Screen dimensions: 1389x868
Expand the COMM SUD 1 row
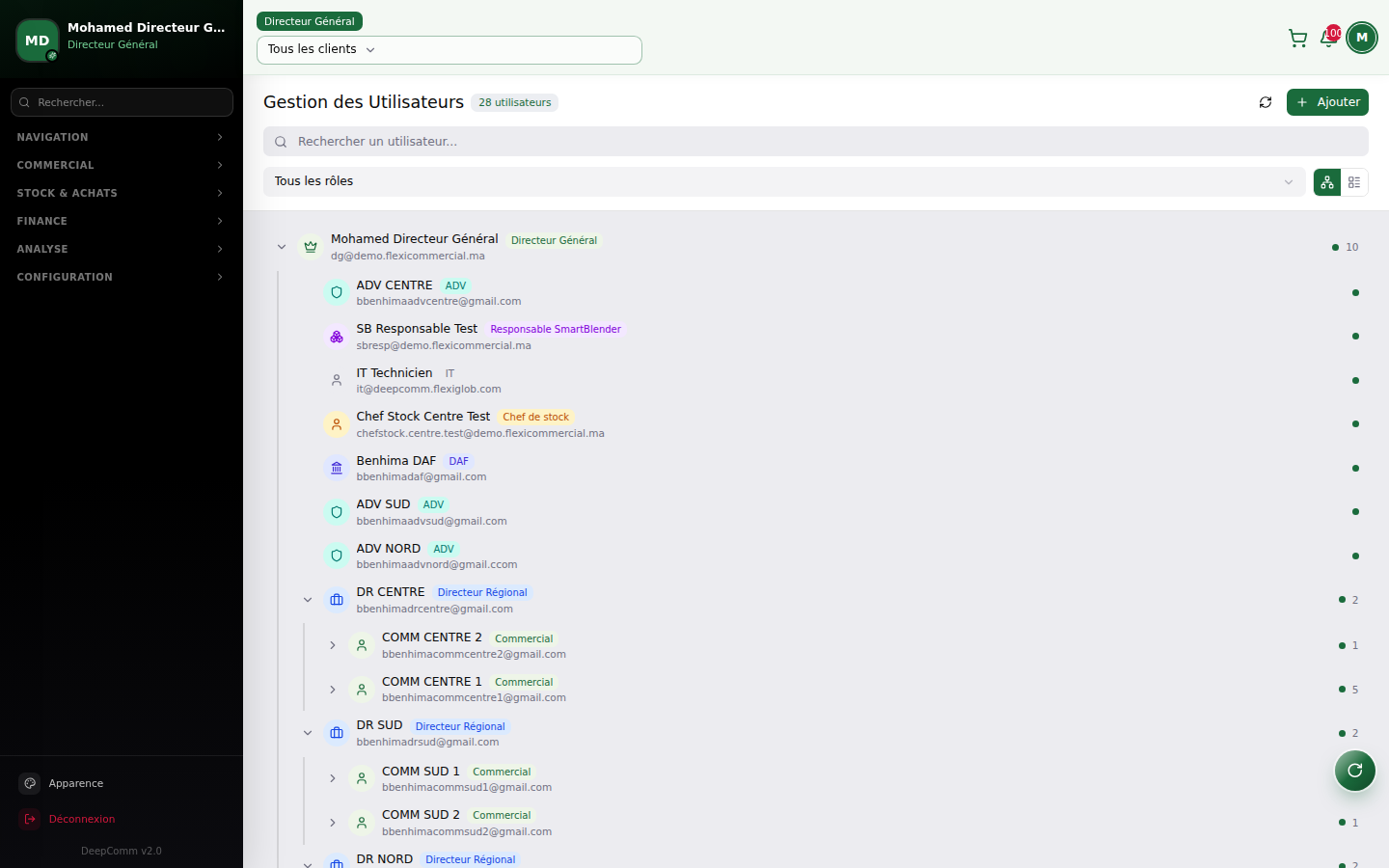333,778
